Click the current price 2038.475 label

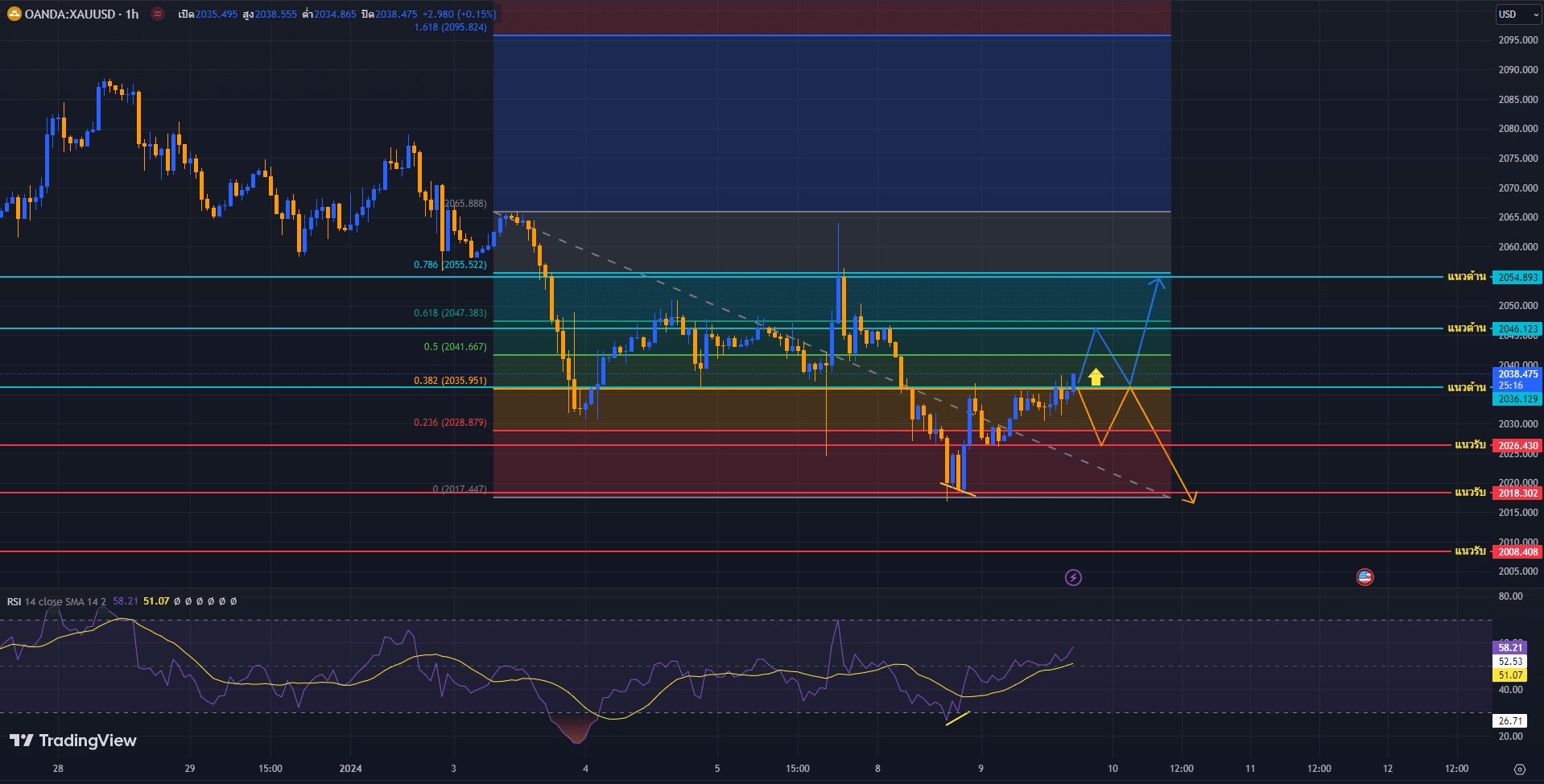tap(1517, 374)
